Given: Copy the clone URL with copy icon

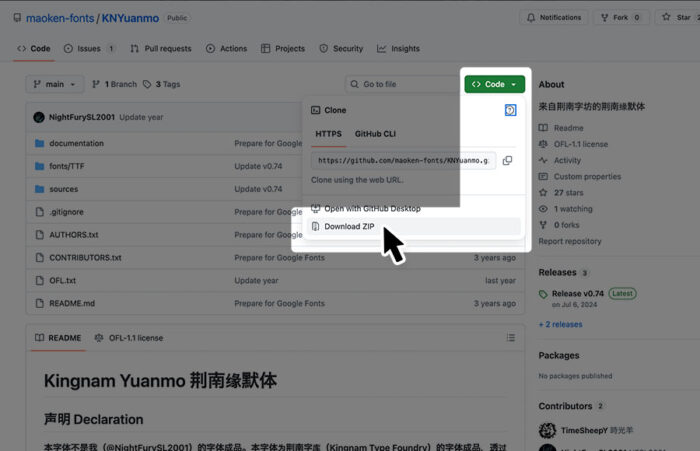Looking at the screenshot, I should [x=507, y=160].
